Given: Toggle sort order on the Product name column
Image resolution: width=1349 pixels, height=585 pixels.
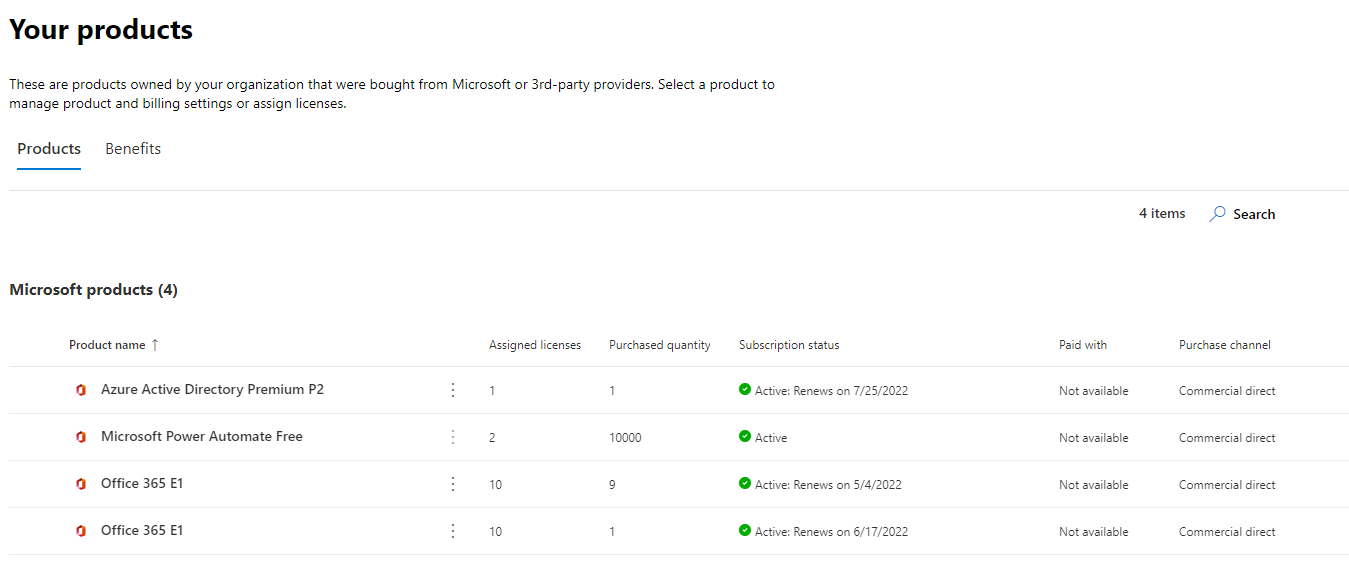Looking at the screenshot, I should (113, 344).
